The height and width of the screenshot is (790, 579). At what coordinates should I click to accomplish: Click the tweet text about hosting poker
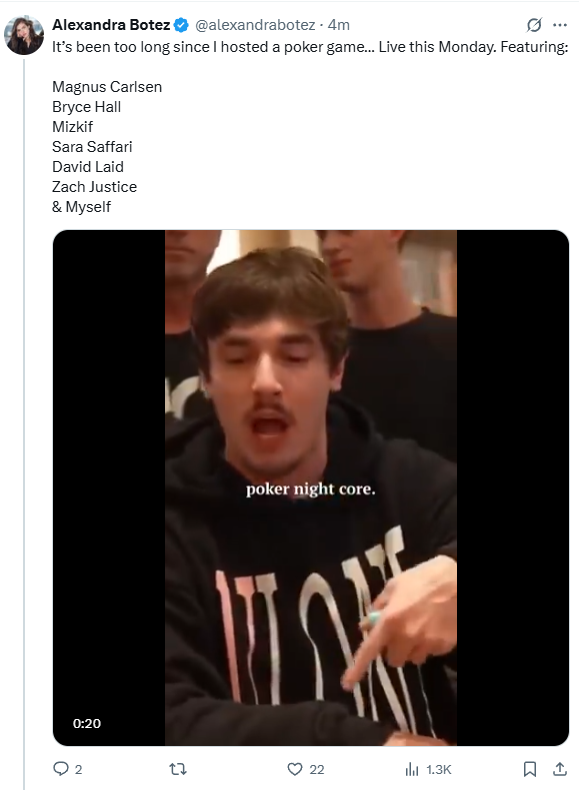[x=310, y=47]
